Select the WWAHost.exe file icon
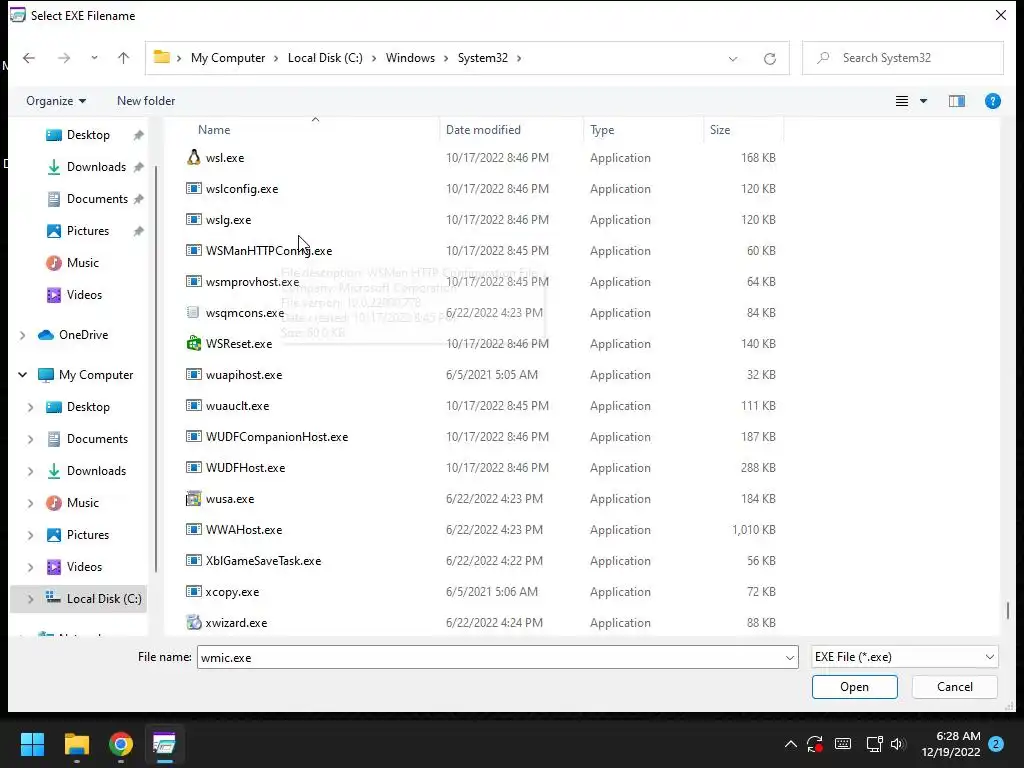The image size is (1024, 768). click(193, 530)
